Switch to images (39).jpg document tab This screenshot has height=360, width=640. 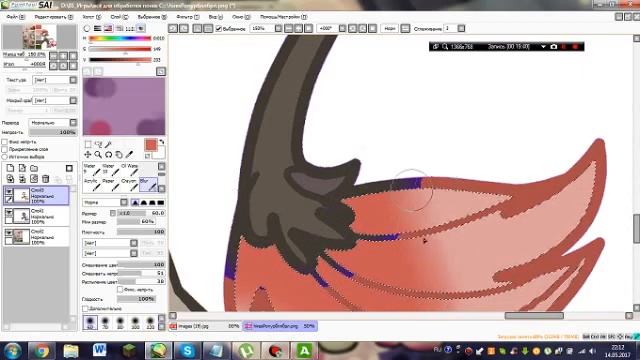[x=205, y=326]
